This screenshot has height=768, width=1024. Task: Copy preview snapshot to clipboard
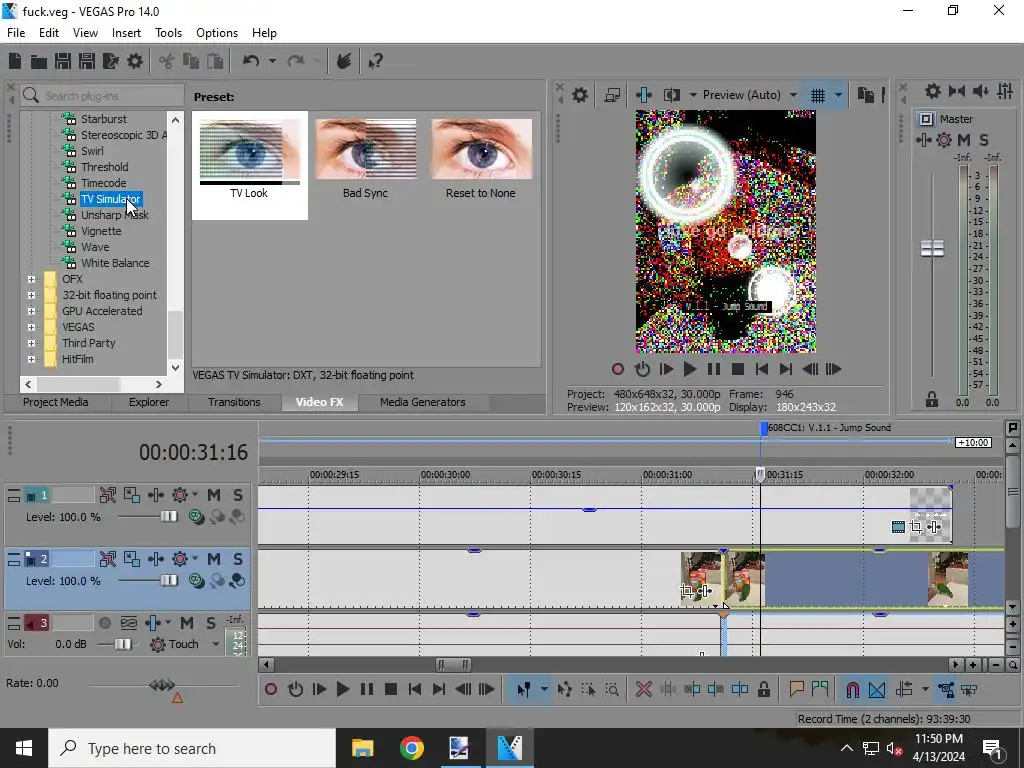pyautogui.click(x=865, y=95)
